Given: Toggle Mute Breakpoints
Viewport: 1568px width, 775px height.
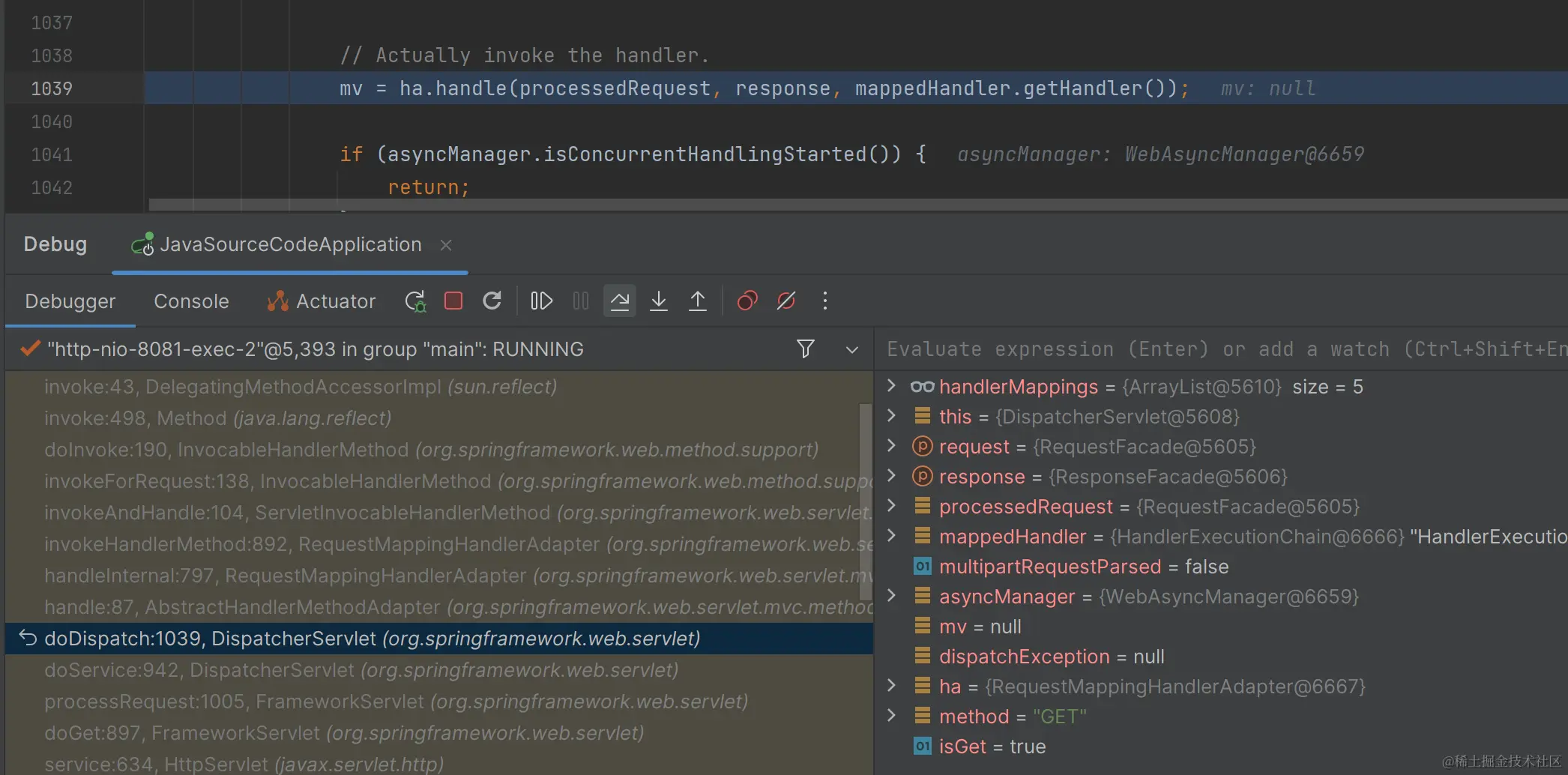Looking at the screenshot, I should (786, 301).
